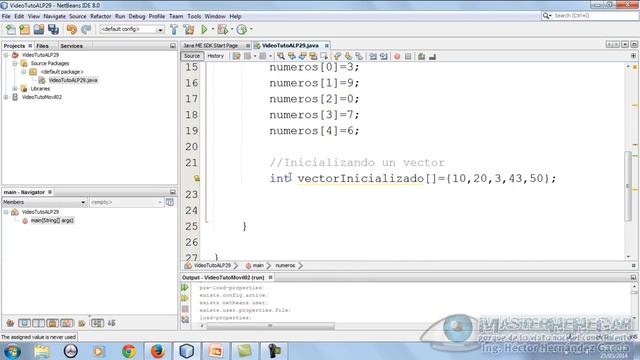
Task: Click the Find Next Occurrence editor icon
Action: pos(302,56)
